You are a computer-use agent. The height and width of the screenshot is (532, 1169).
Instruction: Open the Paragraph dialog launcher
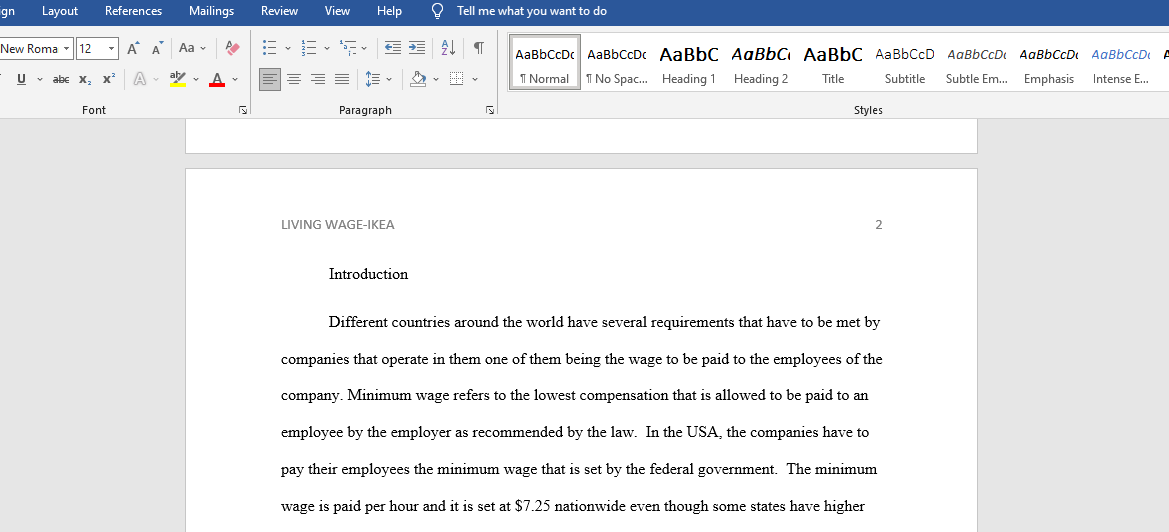tap(490, 110)
